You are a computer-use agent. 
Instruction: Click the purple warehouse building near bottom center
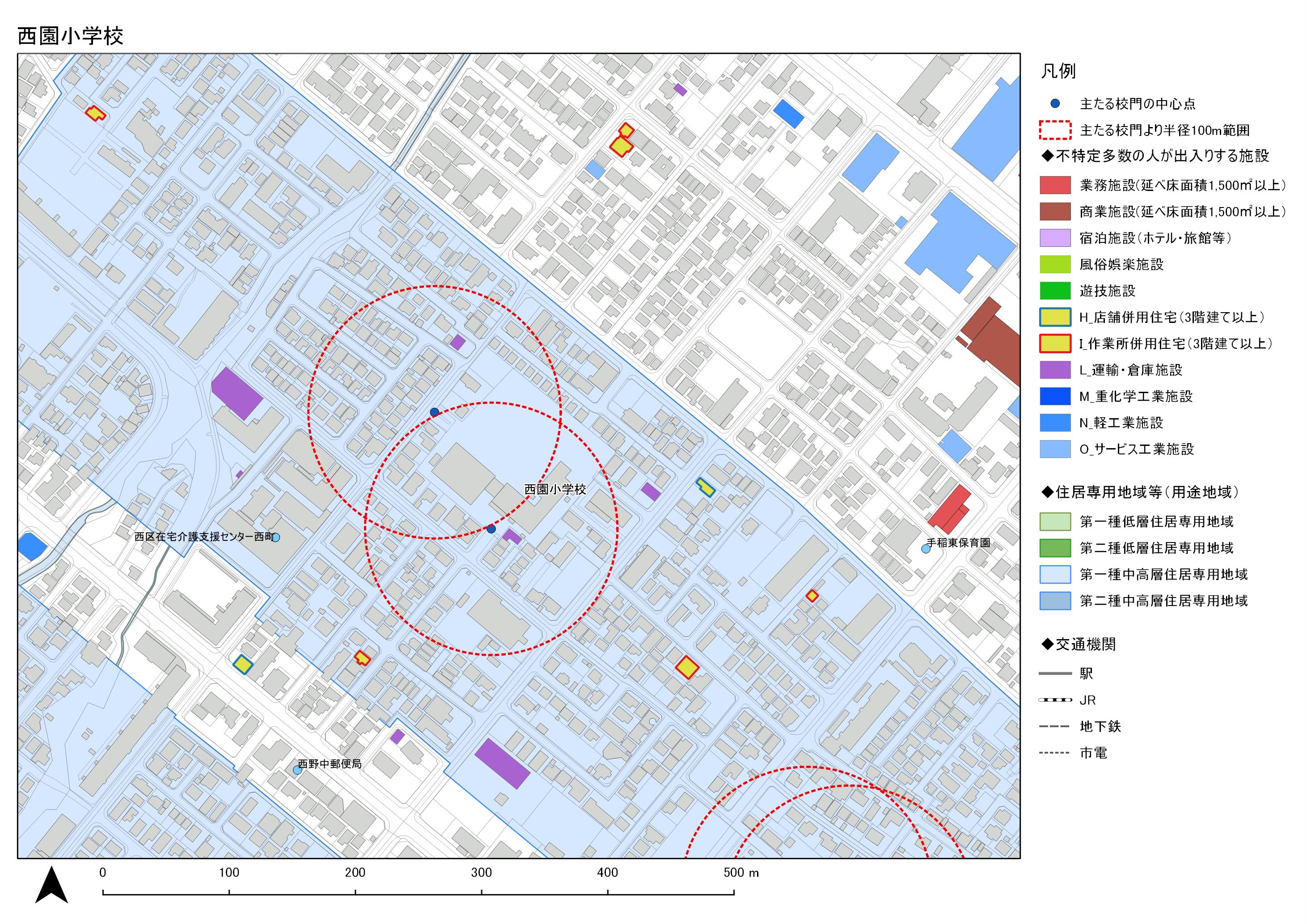(x=502, y=763)
